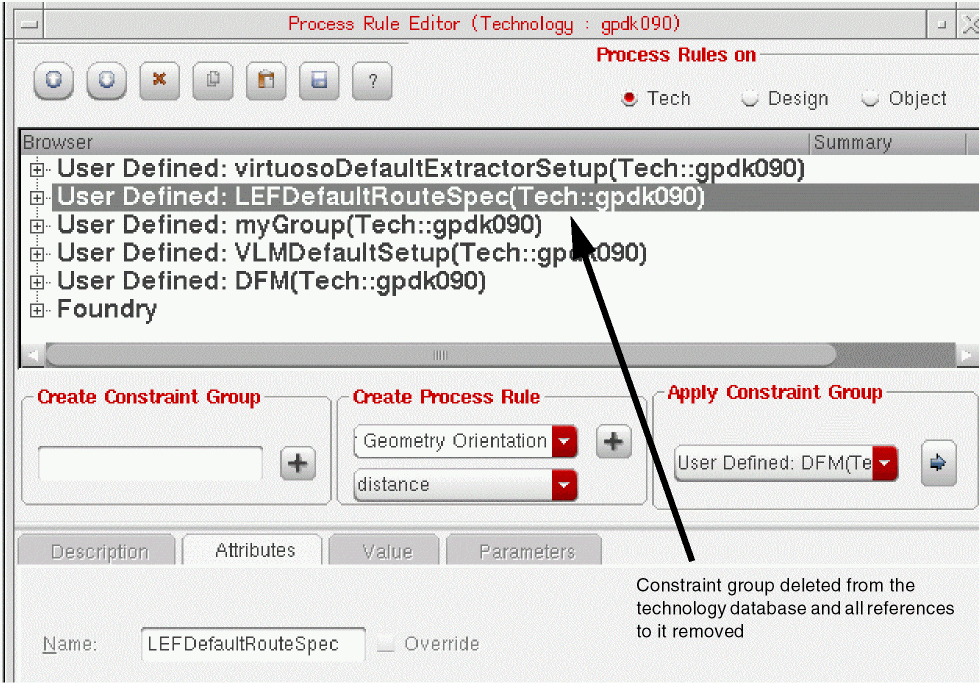Click the Create Constraint Group name field
Image resolution: width=980 pixels, height=683 pixels.
(150, 463)
